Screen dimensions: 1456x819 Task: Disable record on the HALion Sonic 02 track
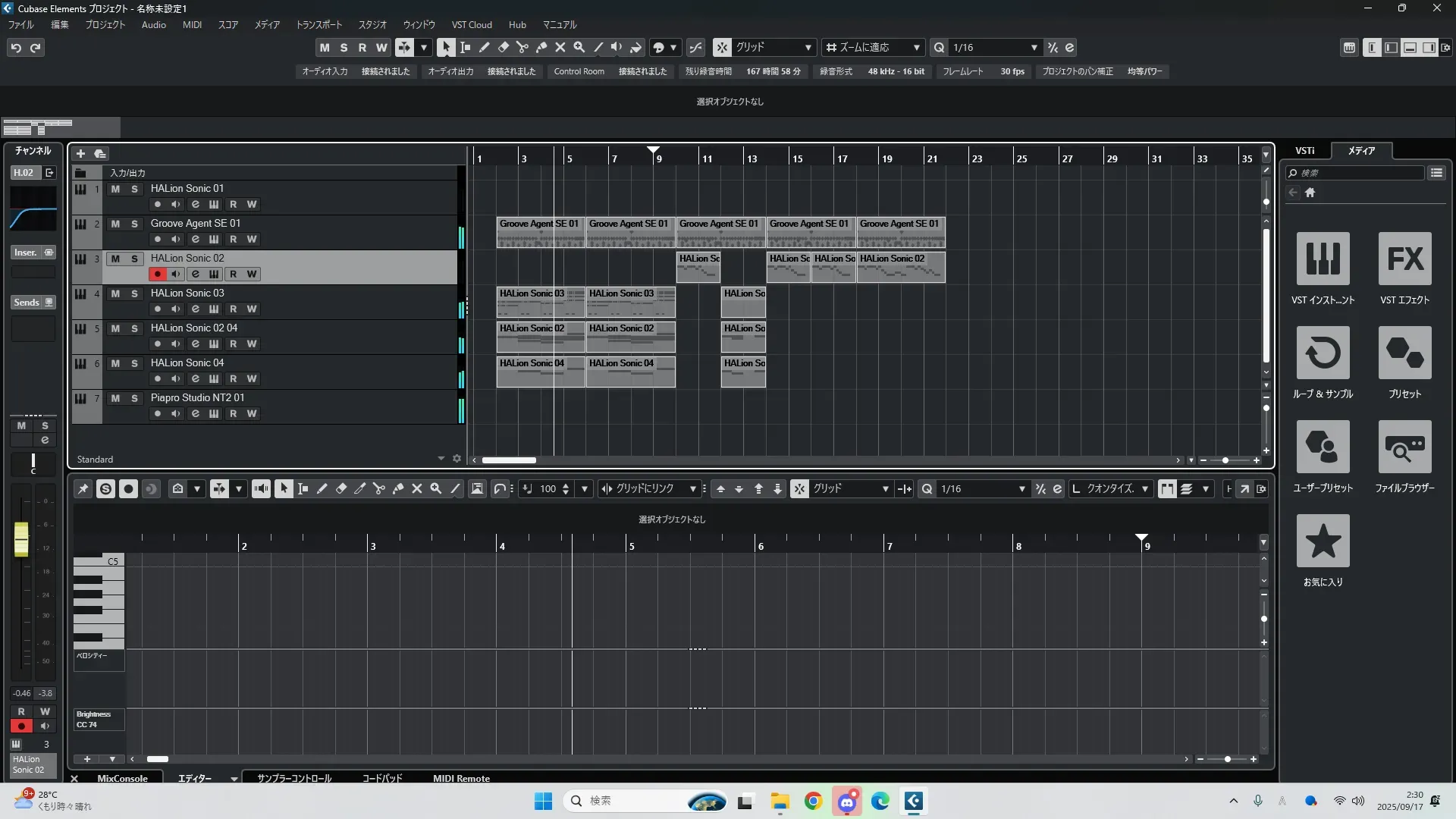click(x=157, y=274)
